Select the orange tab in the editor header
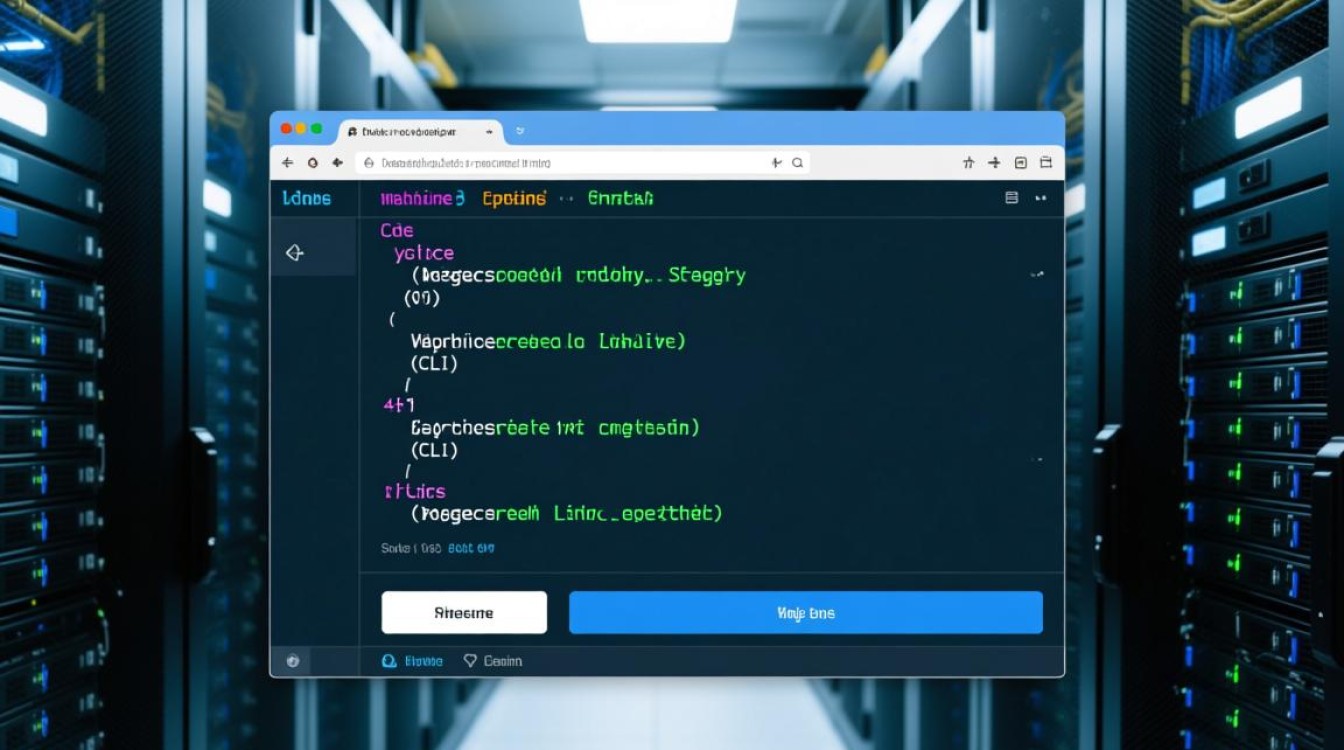The width and height of the screenshot is (1344, 750). coord(514,198)
